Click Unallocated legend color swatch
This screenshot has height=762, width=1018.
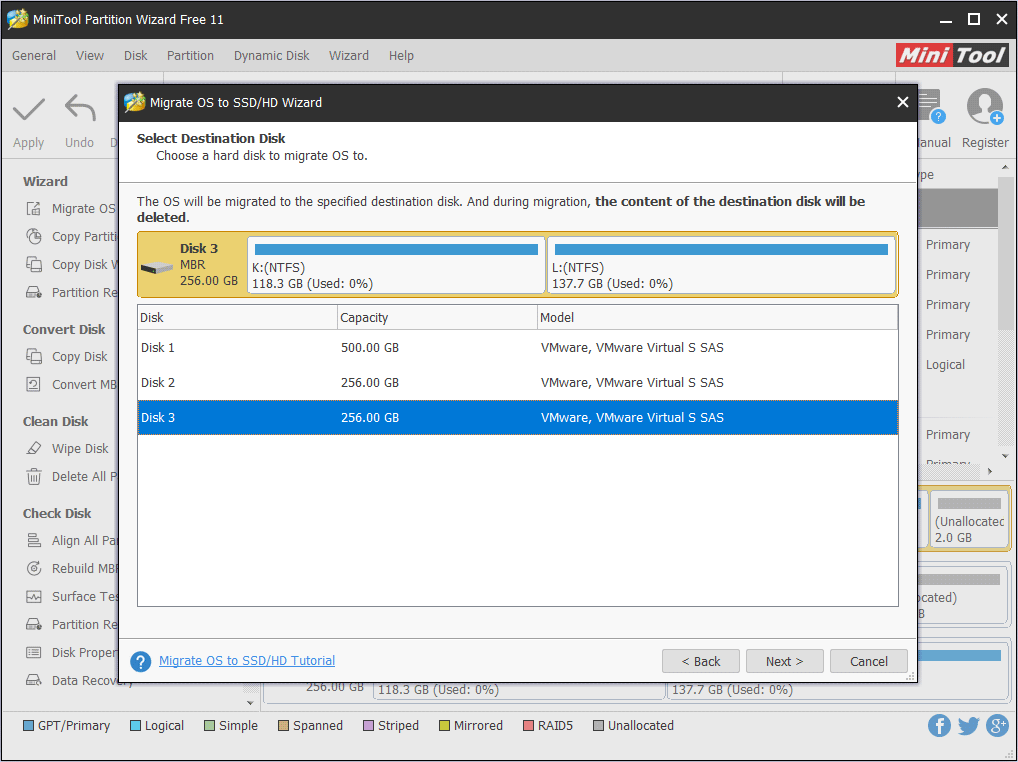(x=599, y=726)
